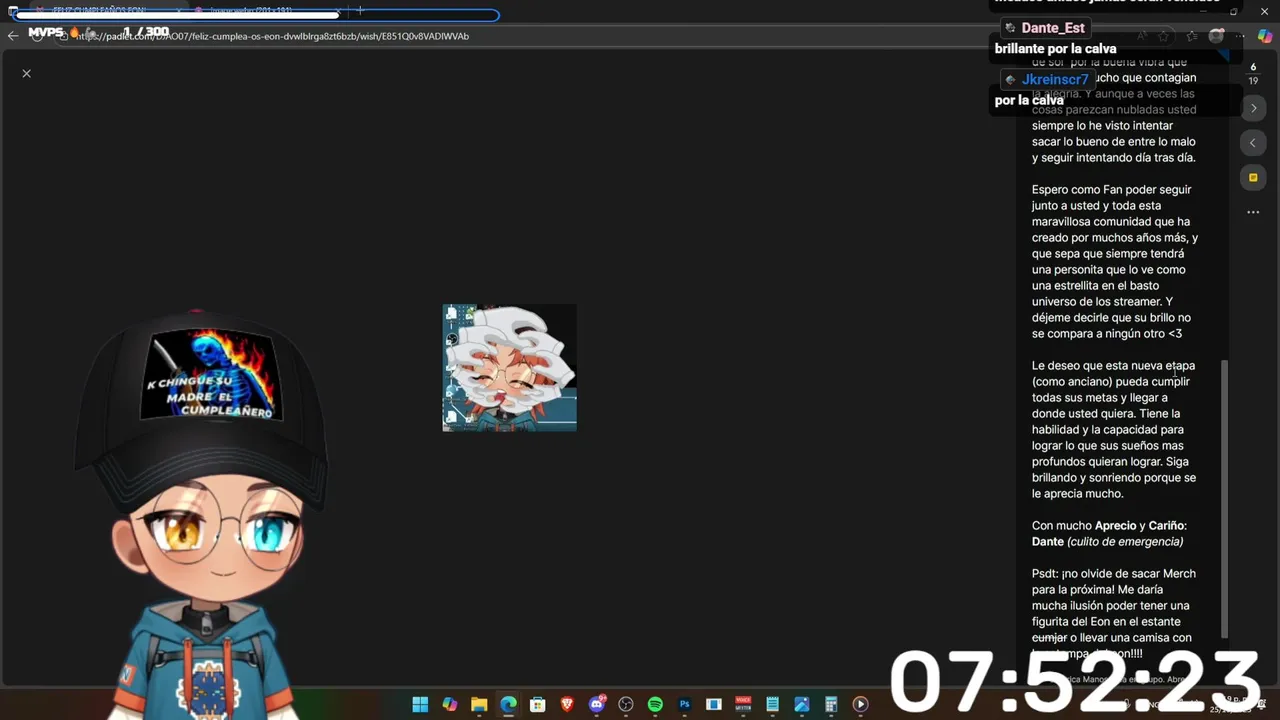Image resolution: width=1280 pixels, height=720 pixels.
Task: Go to the previous Padlet post
Action: click(1253, 143)
